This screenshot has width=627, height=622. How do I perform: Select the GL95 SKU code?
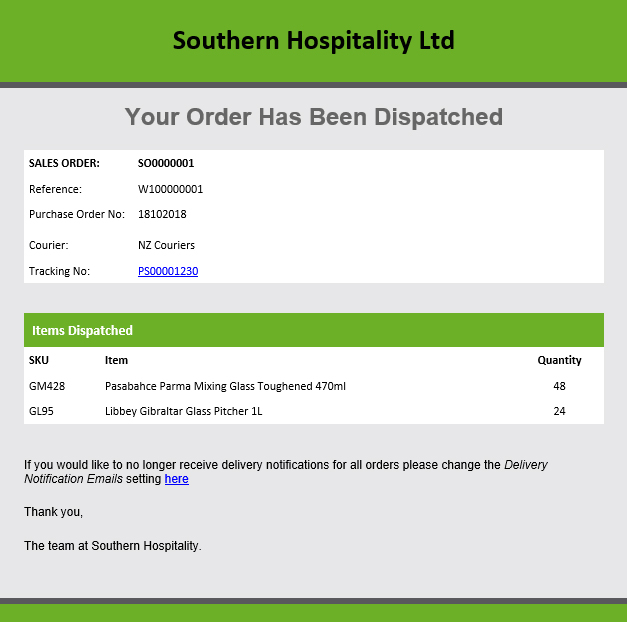(41, 411)
